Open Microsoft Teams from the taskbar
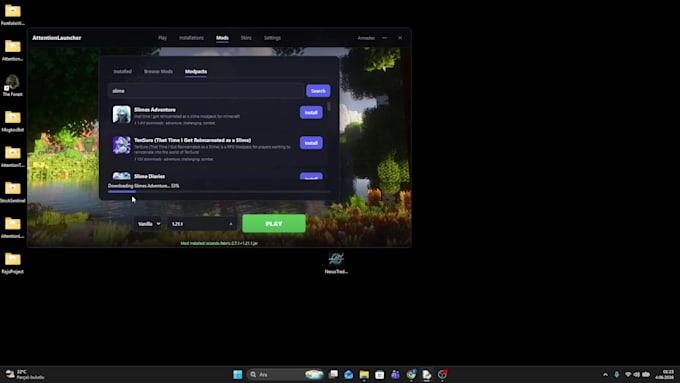This screenshot has width=680, height=383. point(395,374)
